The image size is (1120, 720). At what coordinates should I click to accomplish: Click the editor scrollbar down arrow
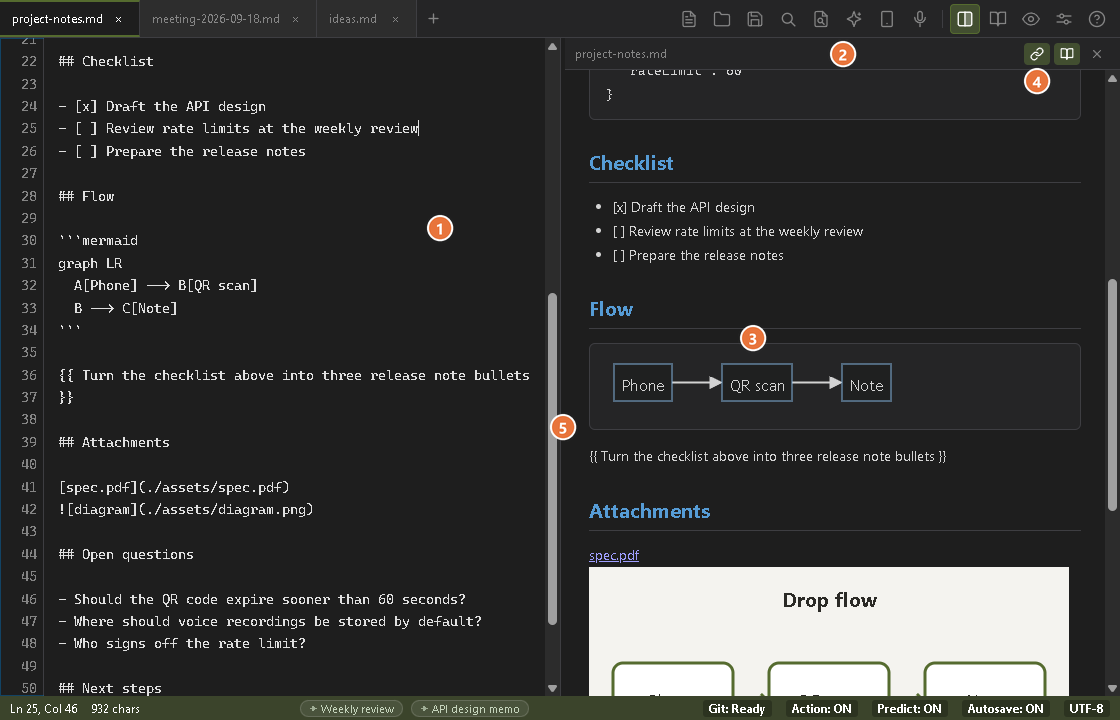[552, 689]
